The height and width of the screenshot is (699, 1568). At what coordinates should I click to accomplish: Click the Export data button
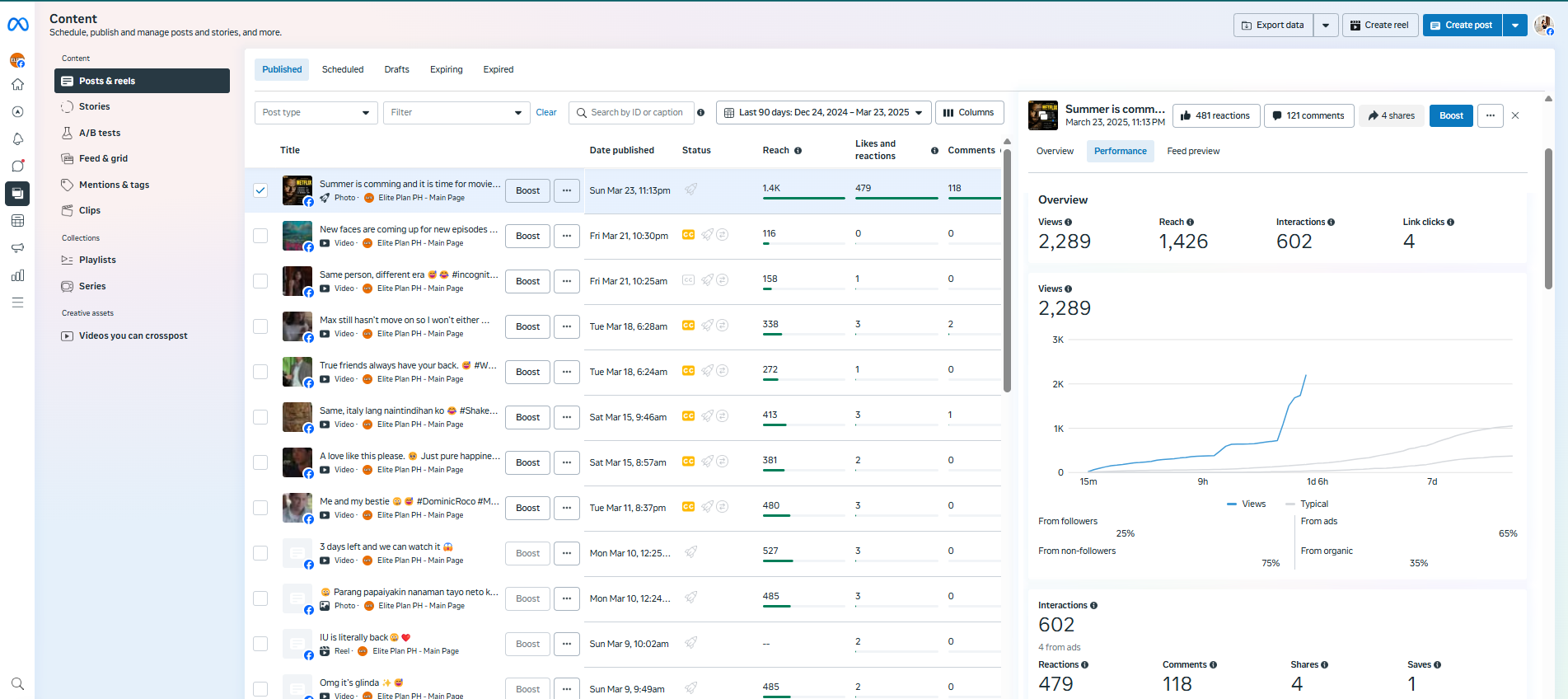(1272, 26)
